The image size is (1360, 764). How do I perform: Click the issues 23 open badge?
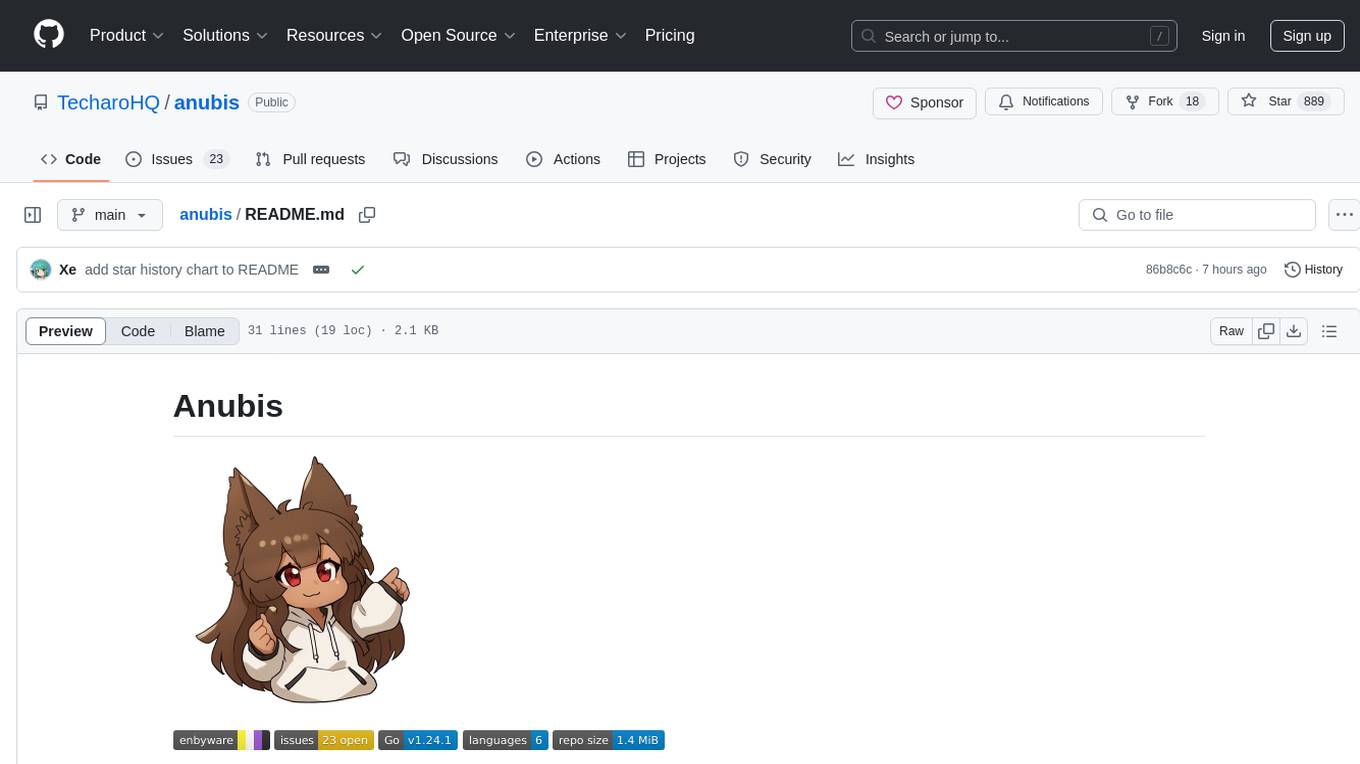pos(324,740)
